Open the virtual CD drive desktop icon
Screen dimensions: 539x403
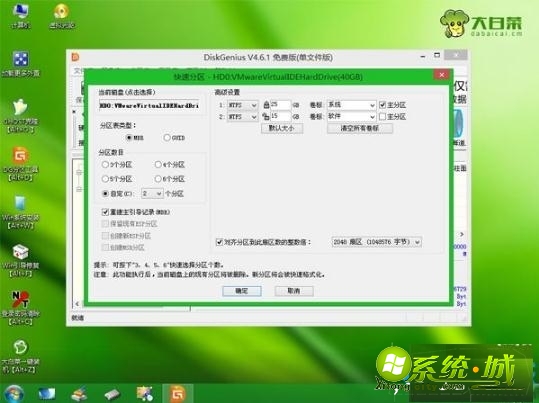62,15
